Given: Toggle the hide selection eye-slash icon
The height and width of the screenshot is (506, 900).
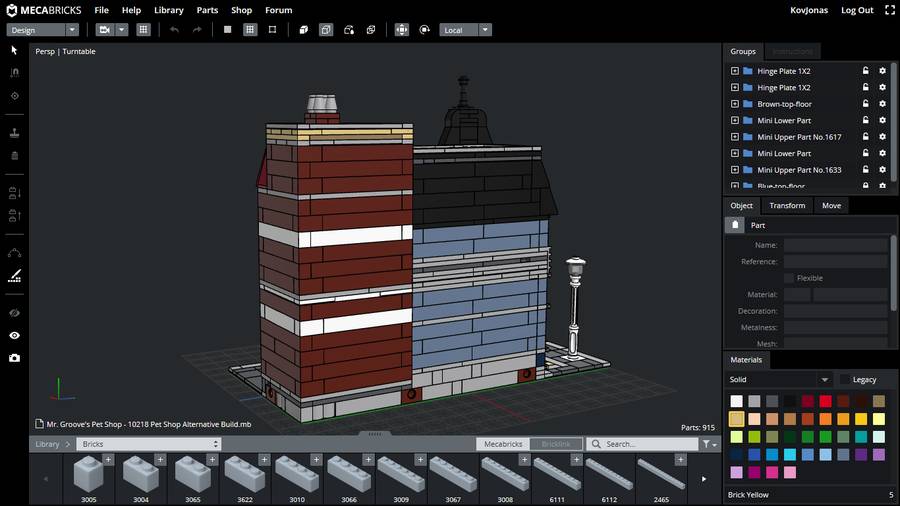Looking at the screenshot, I should coord(14,313).
